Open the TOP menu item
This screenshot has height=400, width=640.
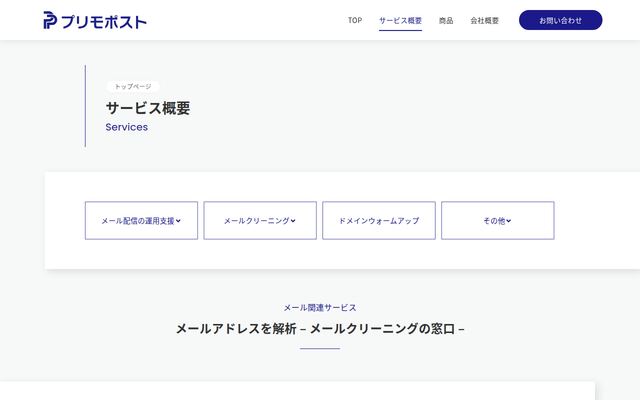tap(355, 20)
